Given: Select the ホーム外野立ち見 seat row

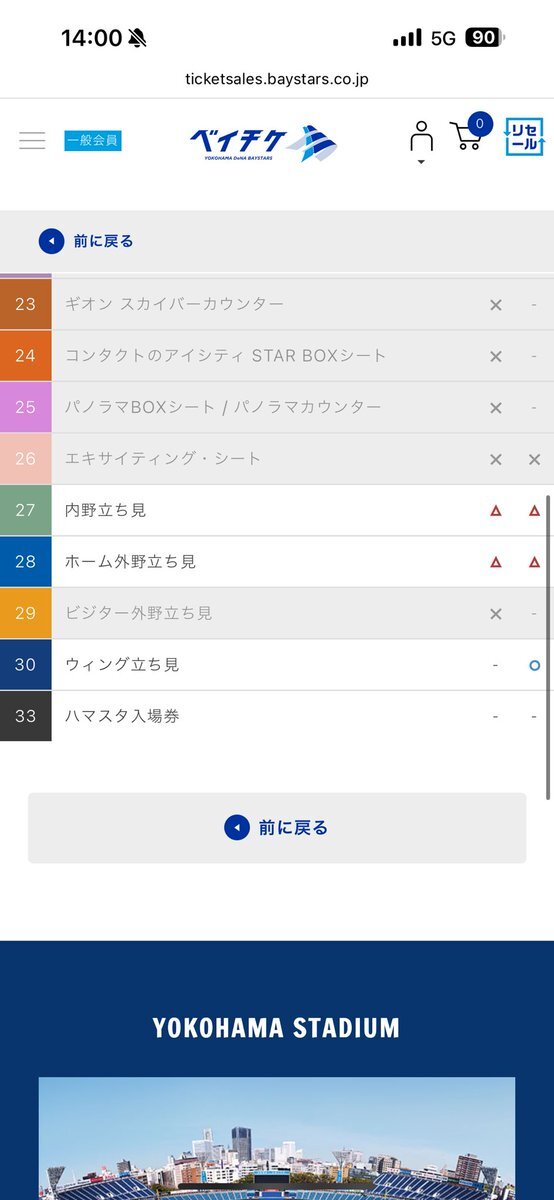Looking at the screenshot, I should point(277,562).
